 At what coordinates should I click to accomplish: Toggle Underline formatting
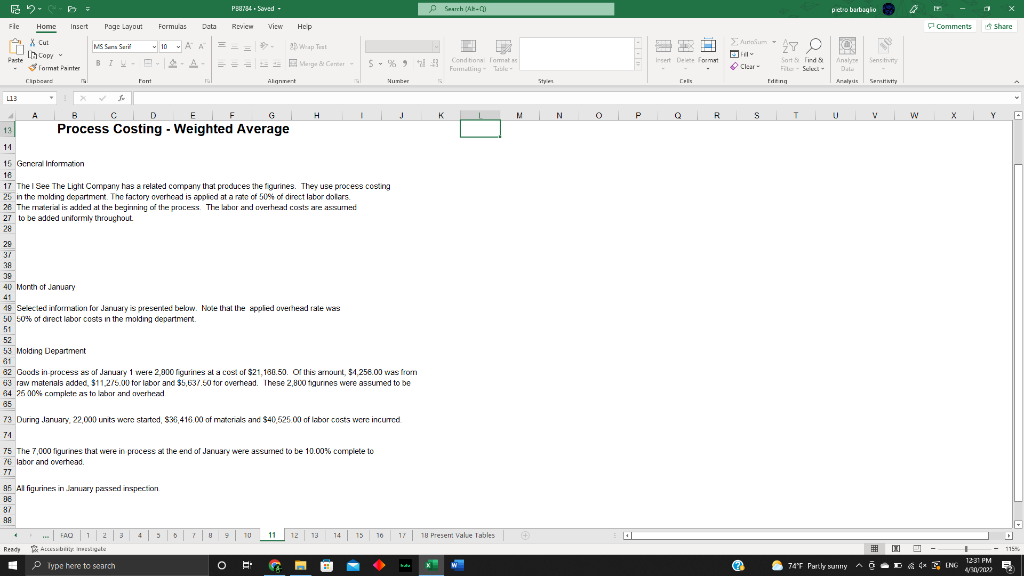(x=123, y=63)
